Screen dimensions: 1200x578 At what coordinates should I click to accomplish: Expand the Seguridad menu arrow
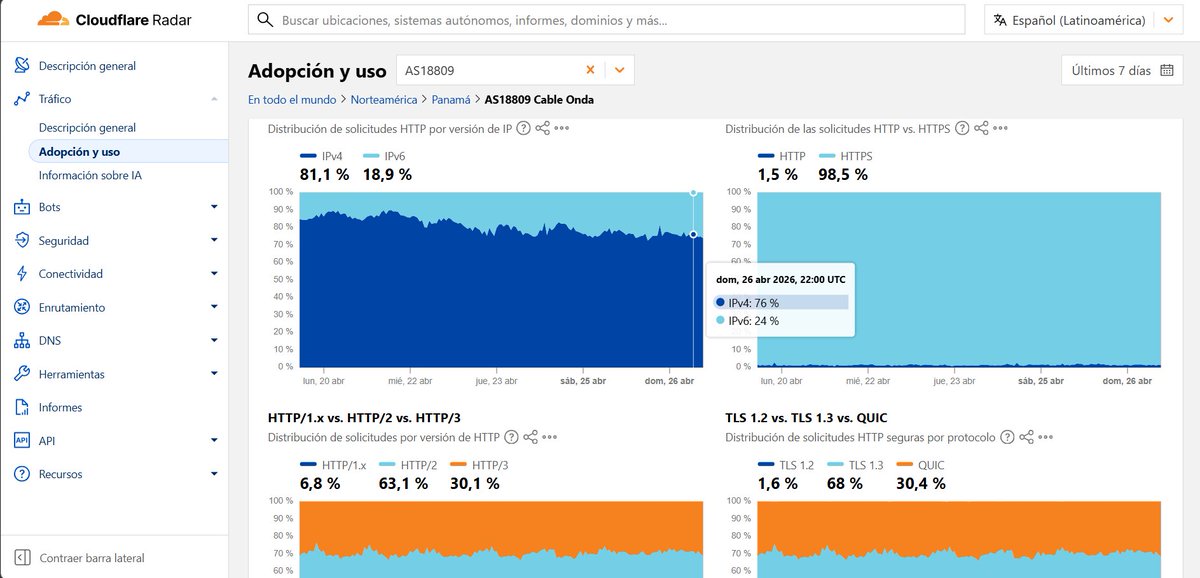[x=214, y=240]
